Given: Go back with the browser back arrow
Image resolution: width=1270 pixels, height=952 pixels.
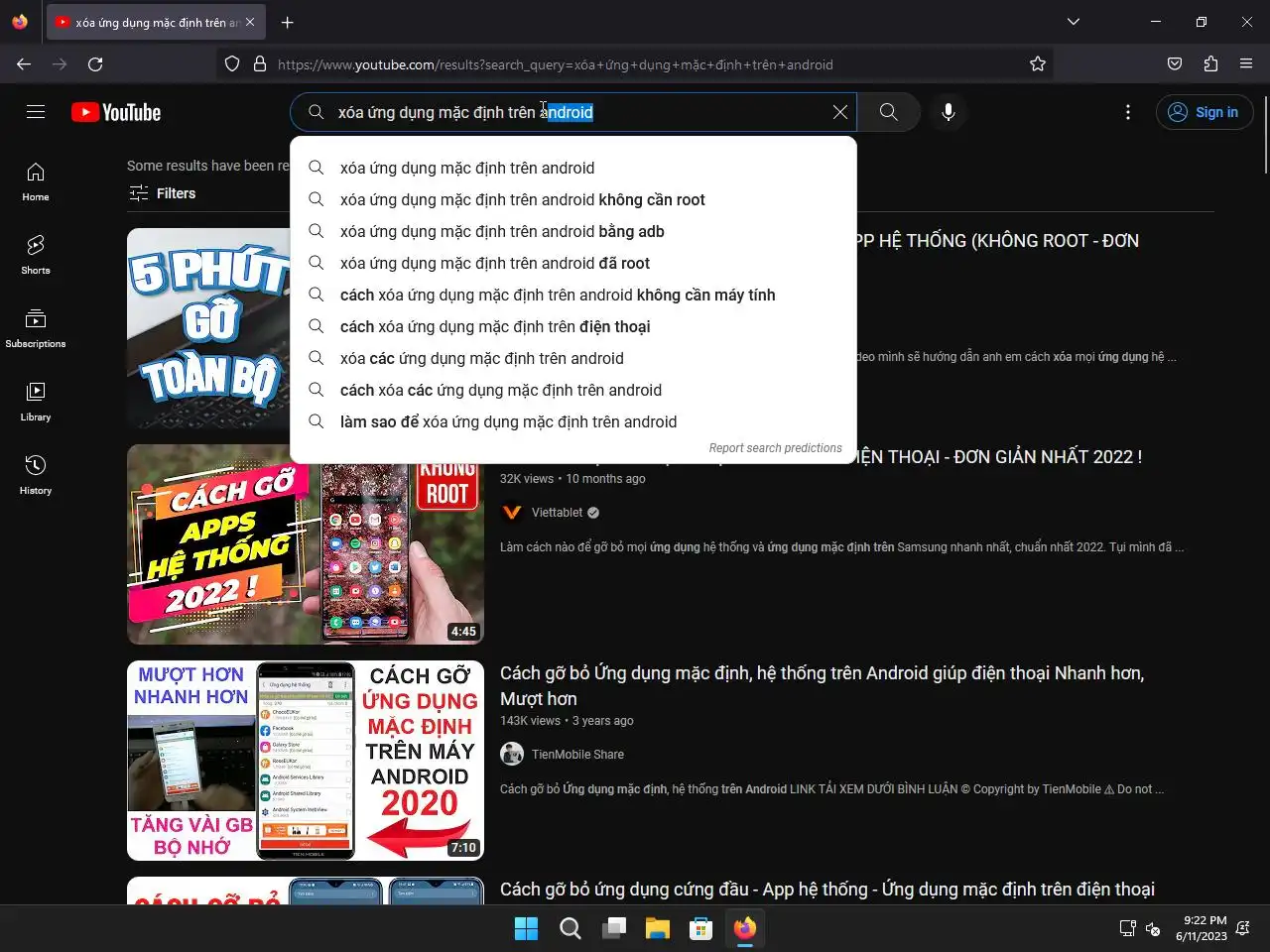Looking at the screenshot, I should 24,64.
